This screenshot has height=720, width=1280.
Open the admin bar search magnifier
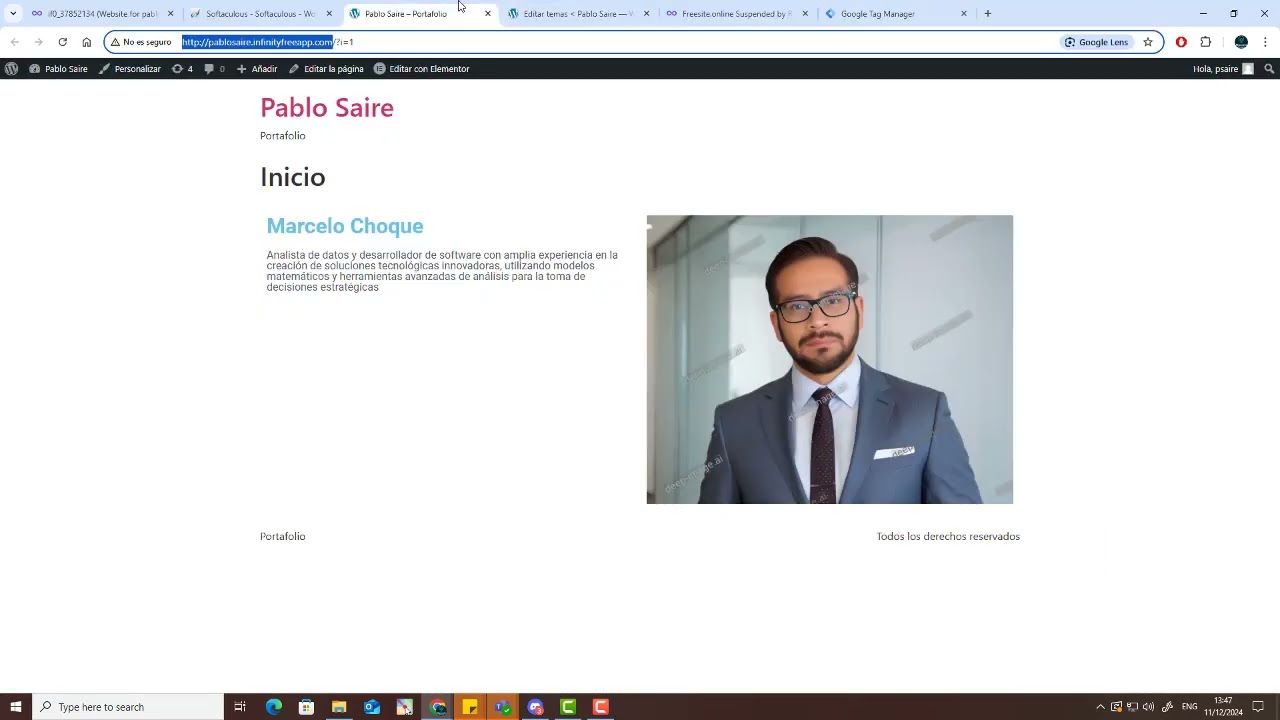(x=1269, y=69)
